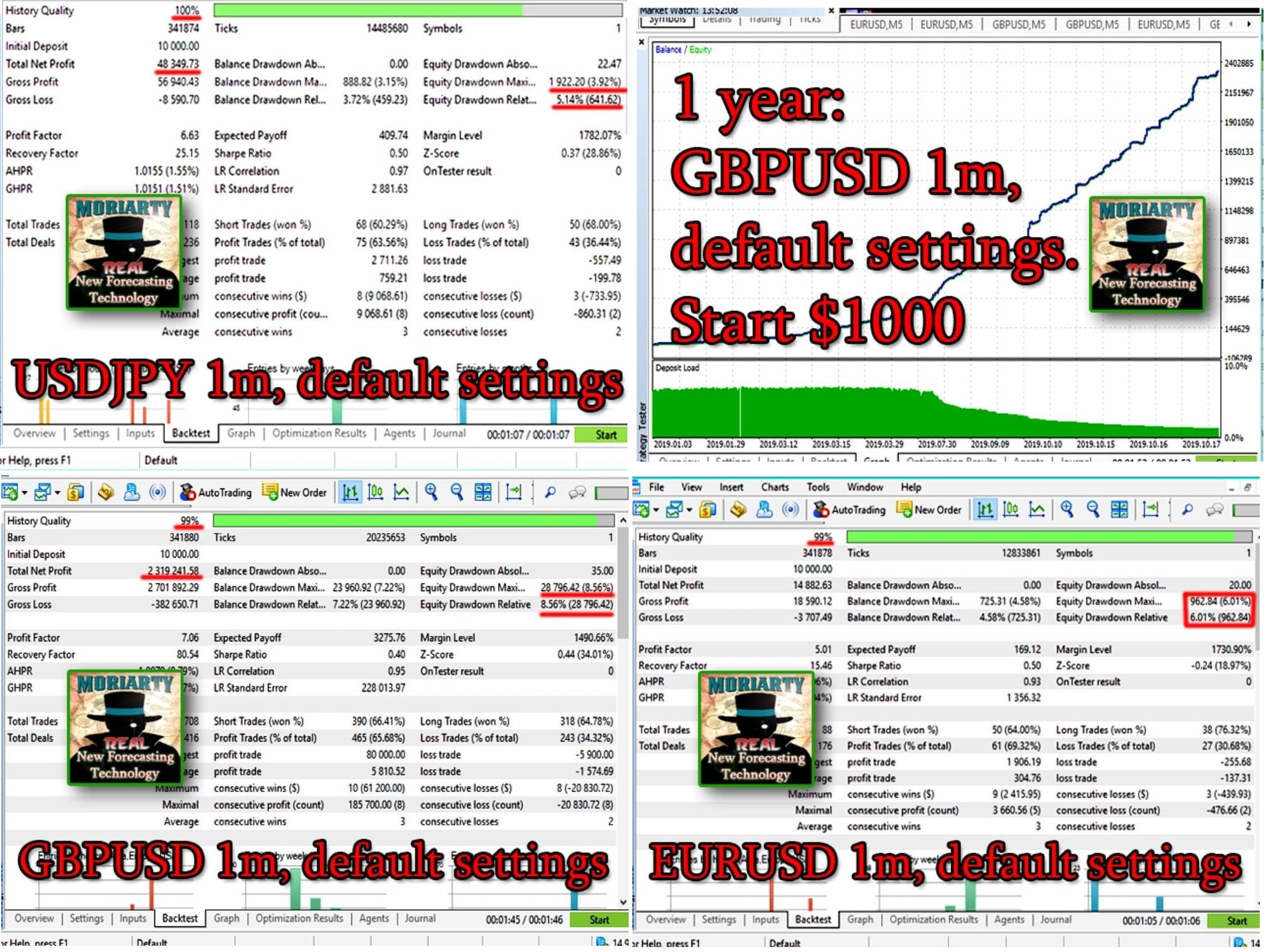The image size is (1266, 952).
Task: Zoom in chart using GBPUSD window toolbar
Action: 431,493
